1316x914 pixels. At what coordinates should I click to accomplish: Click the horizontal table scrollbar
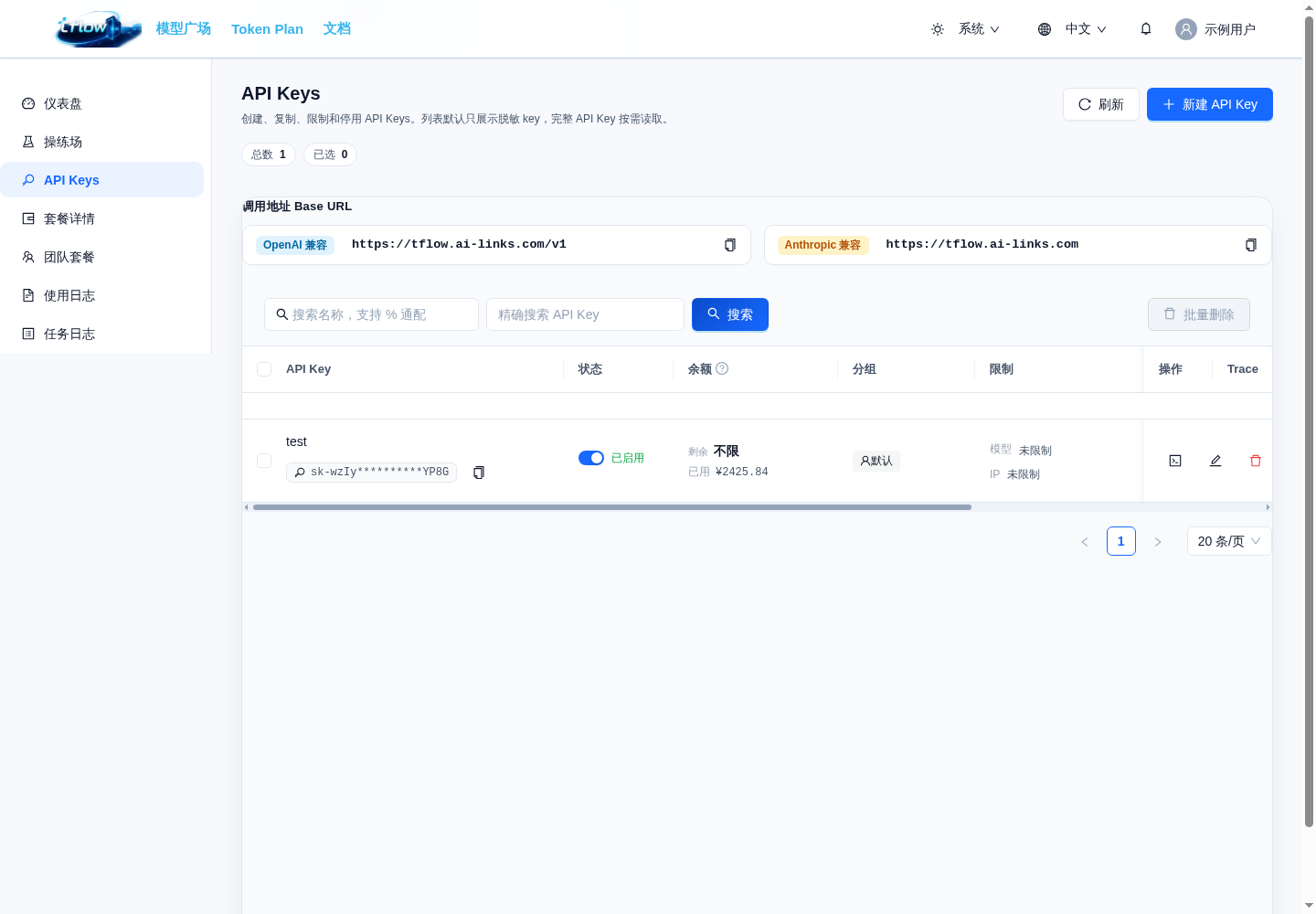(612, 507)
